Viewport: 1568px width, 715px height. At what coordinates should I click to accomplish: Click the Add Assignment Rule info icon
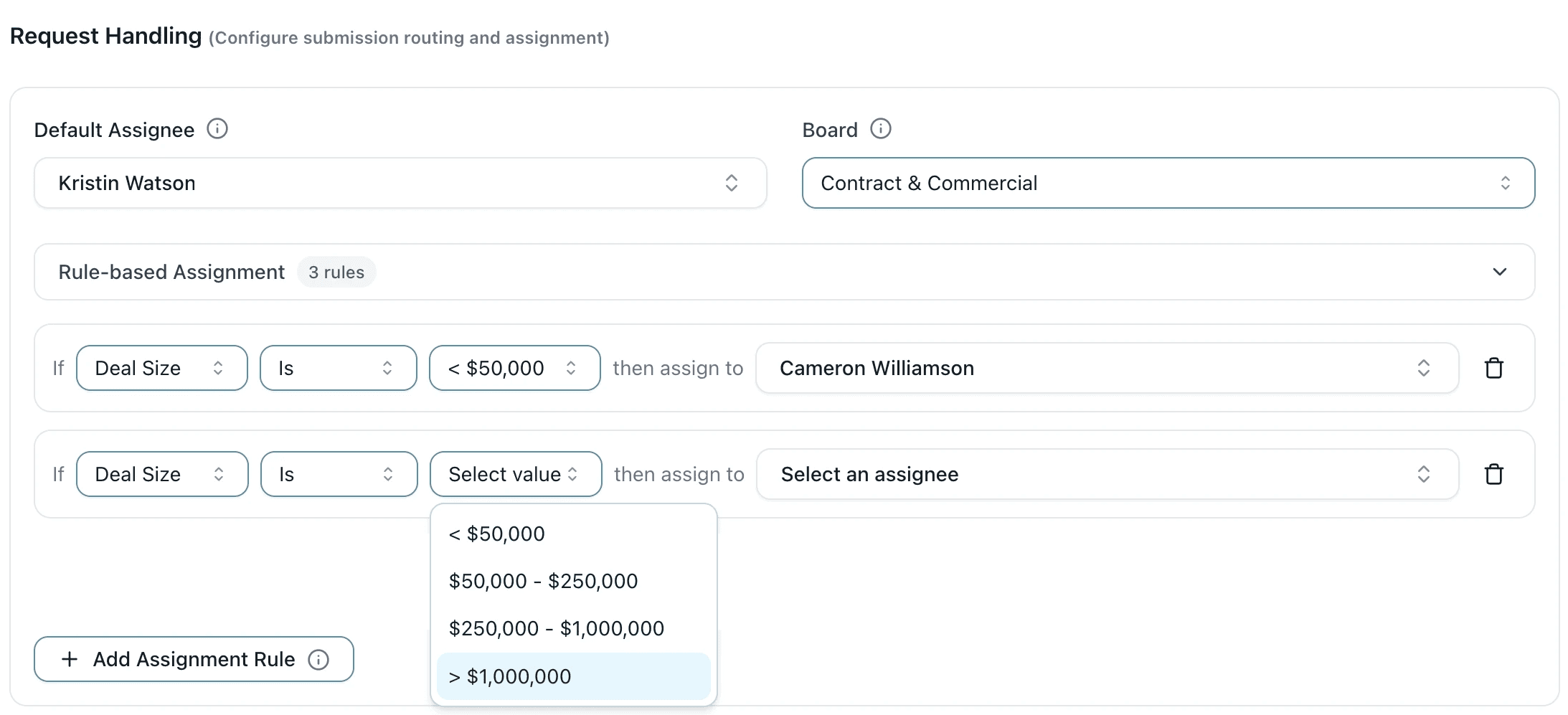[318, 659]
